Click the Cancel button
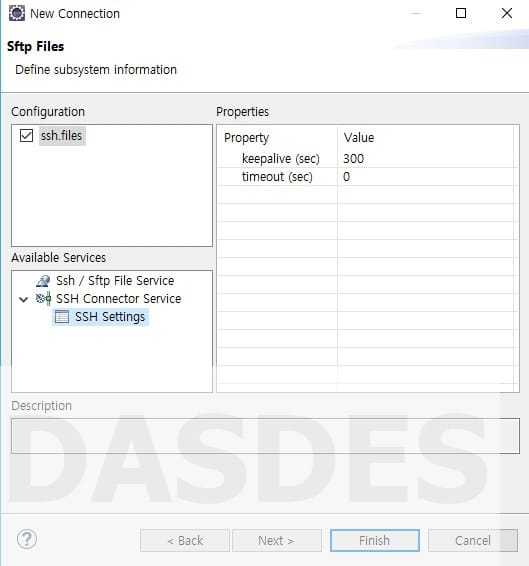 click(473, 540)
